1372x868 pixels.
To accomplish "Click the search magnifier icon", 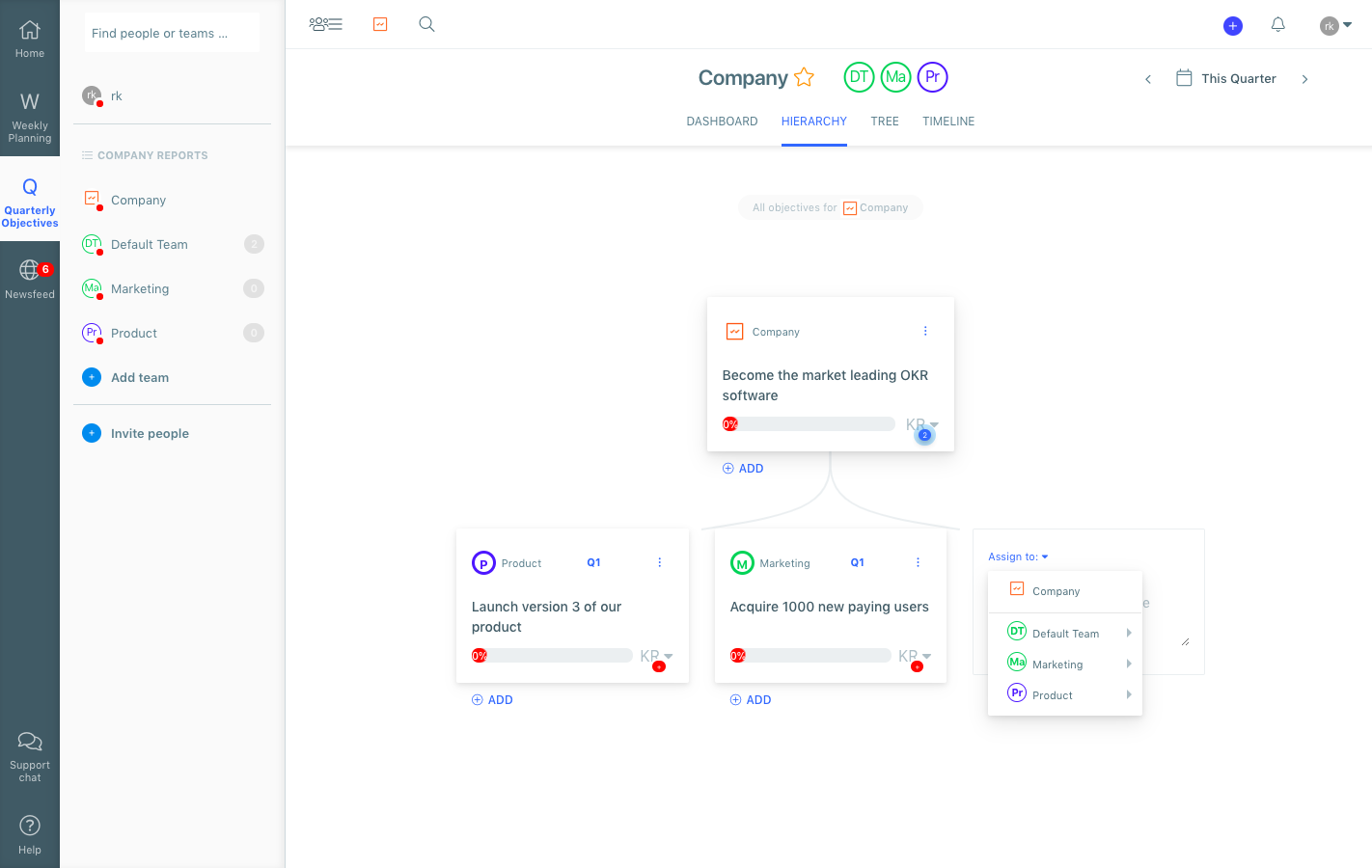I will 426,24.
